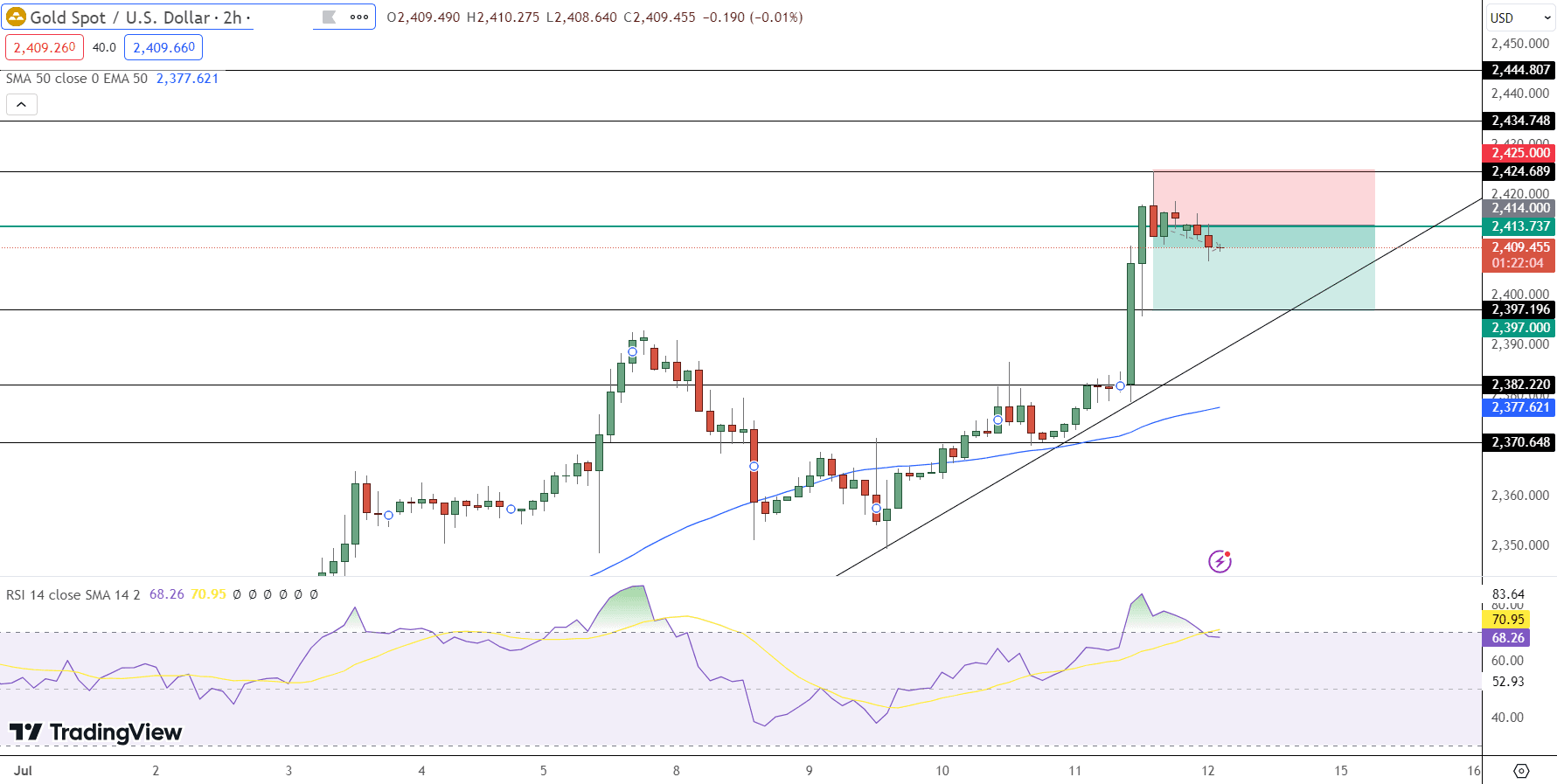Click the 2,382.220 horizontal line label

[1520, 385]
